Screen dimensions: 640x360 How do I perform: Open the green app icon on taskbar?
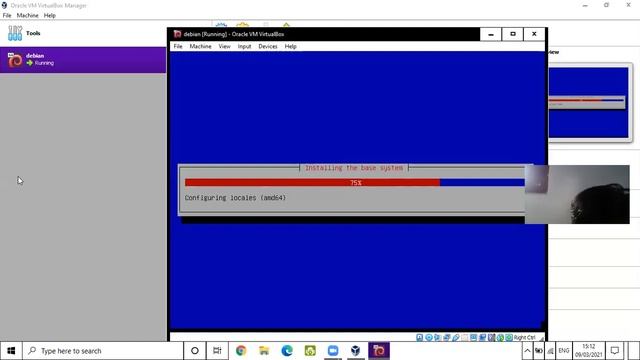pyautogui.click(x=310, y=351)
